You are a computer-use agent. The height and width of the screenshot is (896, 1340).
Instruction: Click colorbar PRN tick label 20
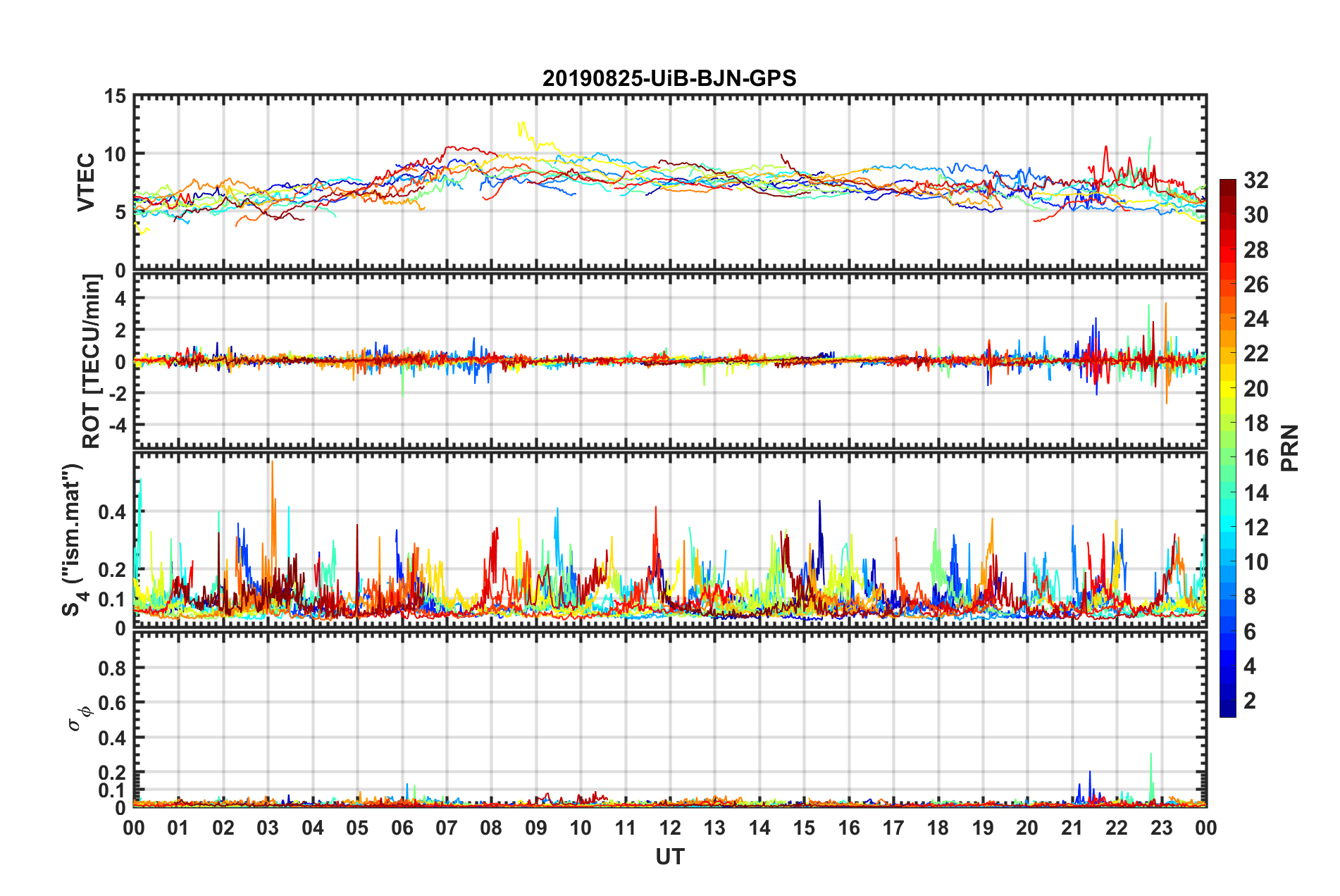click(1255, 389)
